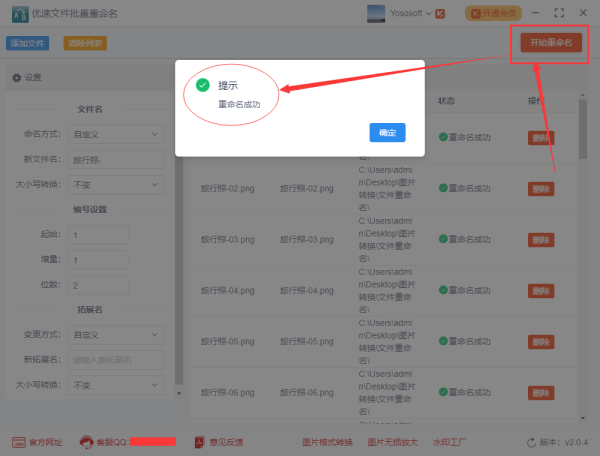Click the 清除列表 button
Viewport: 600px width, 456px height.
pos(85,43)
